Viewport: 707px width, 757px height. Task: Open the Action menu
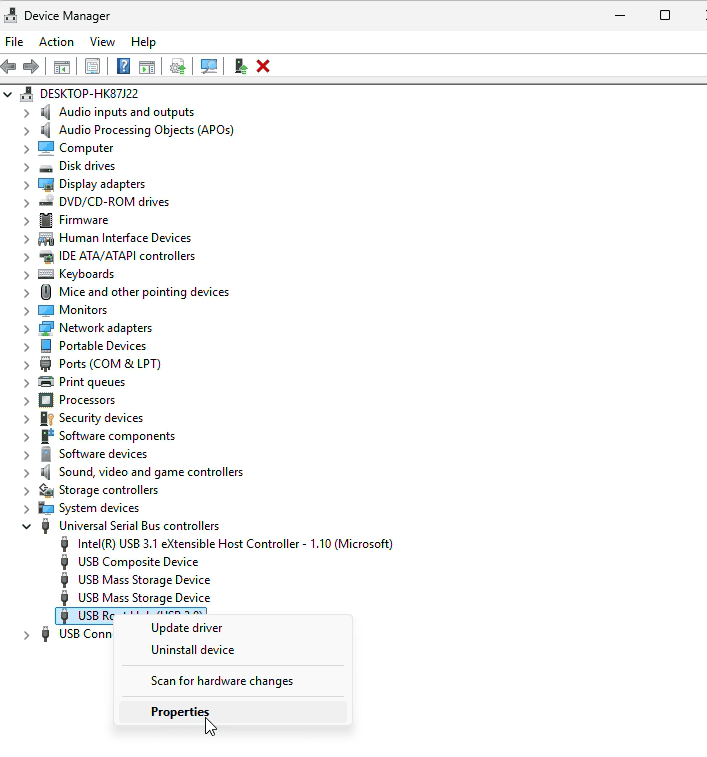click(57, 42)
